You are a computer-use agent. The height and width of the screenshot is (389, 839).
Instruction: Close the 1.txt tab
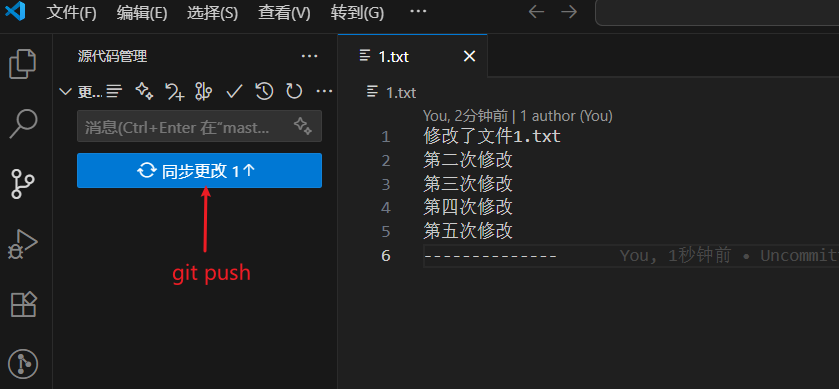[x=469, y=56]
